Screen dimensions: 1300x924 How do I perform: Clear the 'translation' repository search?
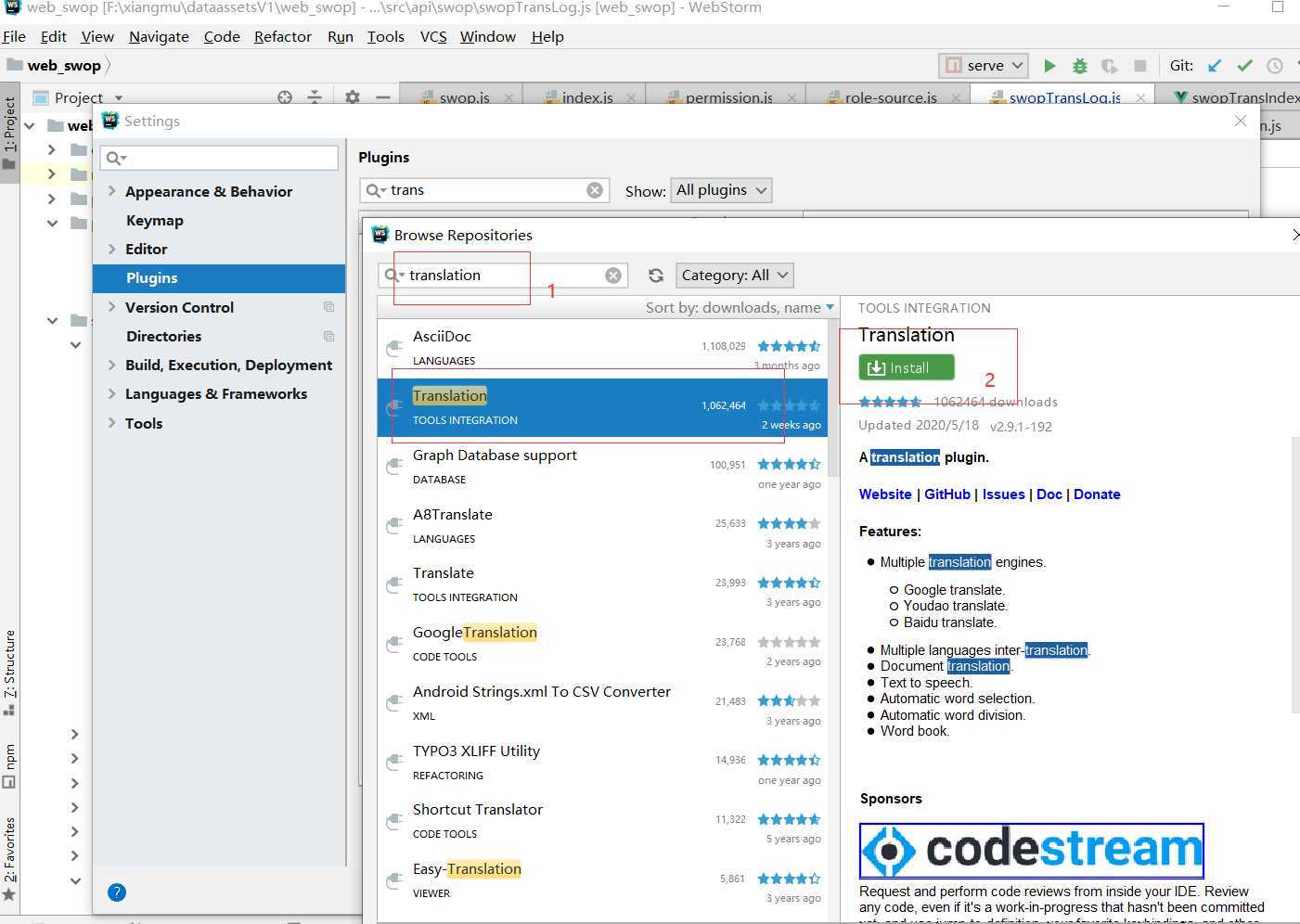pos(613,276)
